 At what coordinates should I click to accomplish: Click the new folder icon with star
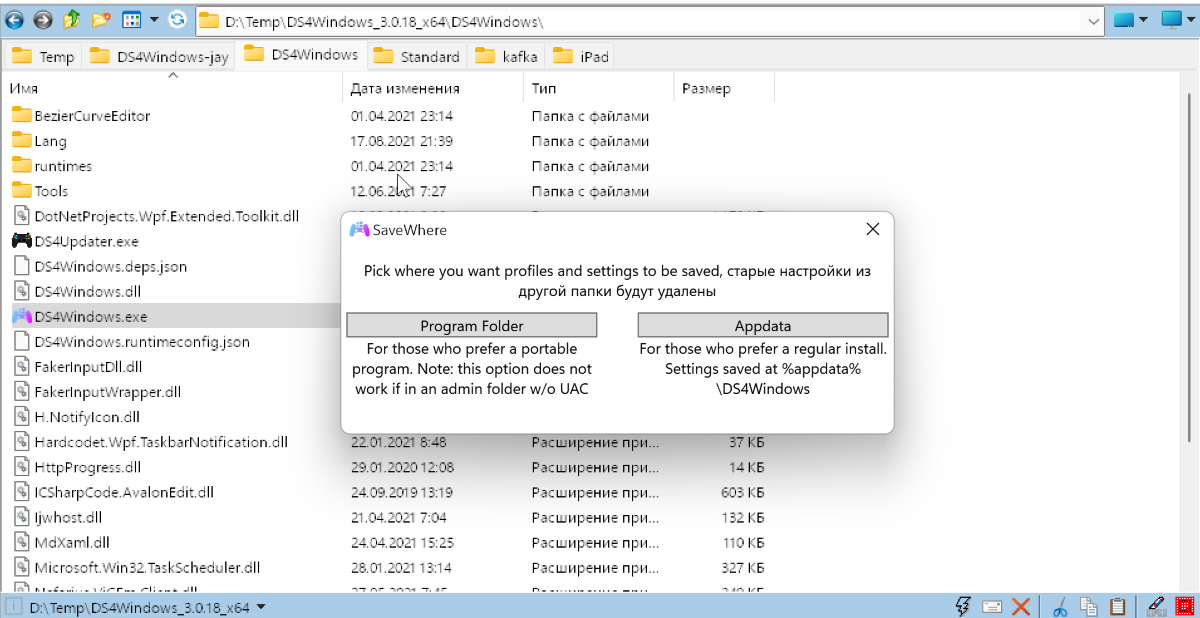(101, 19)
